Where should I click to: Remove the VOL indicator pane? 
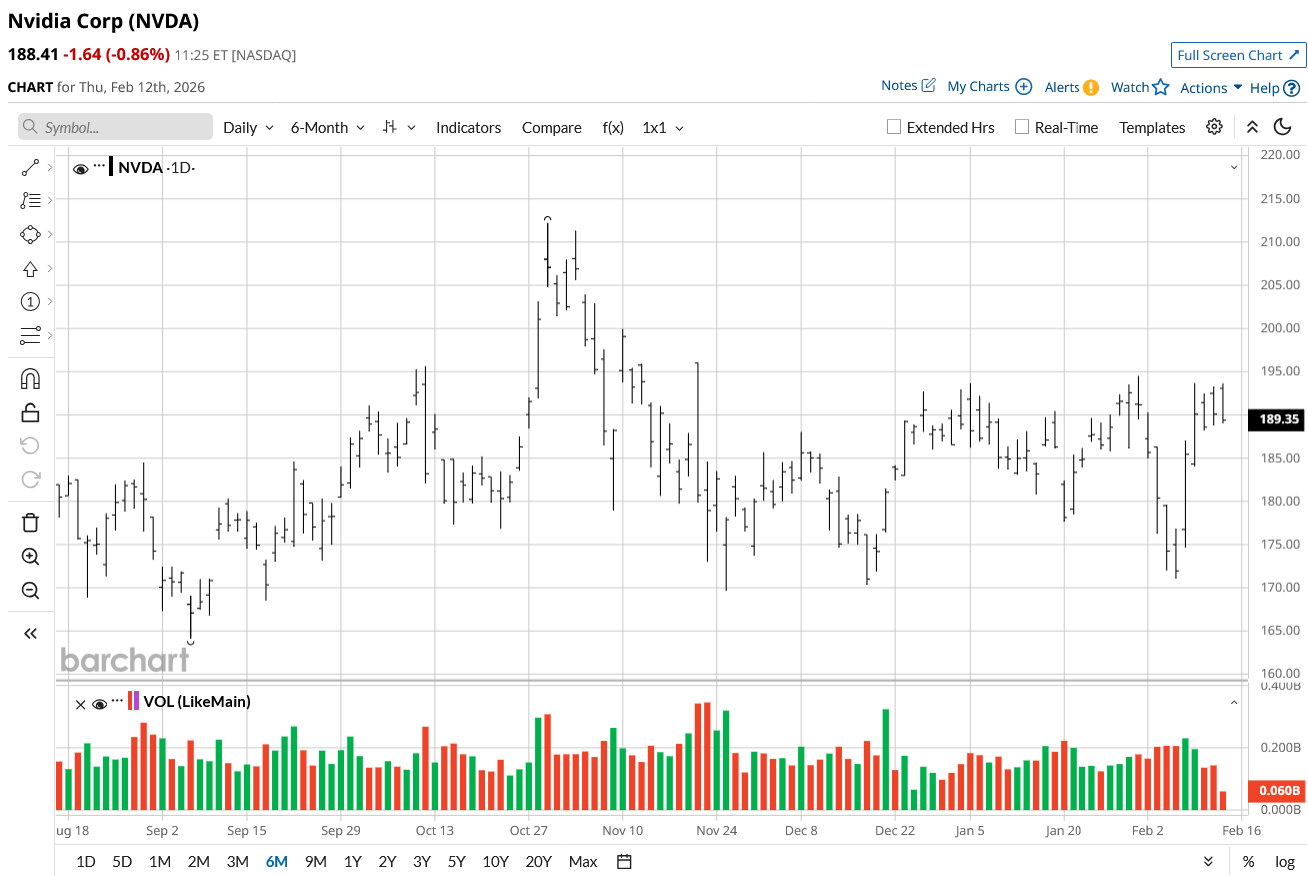pos(81,704)
